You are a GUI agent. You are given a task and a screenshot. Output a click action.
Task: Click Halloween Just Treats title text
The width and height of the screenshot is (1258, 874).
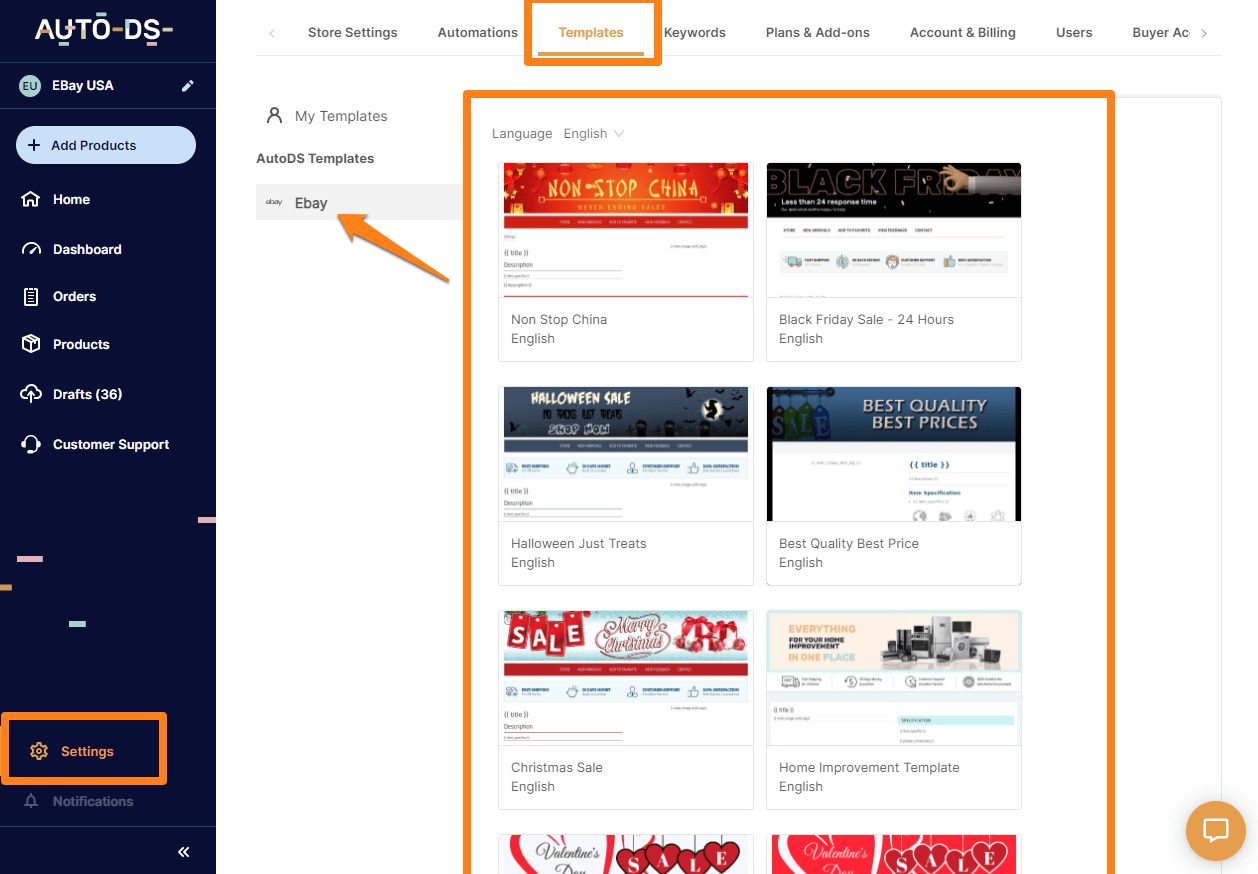tap(579, 544)
